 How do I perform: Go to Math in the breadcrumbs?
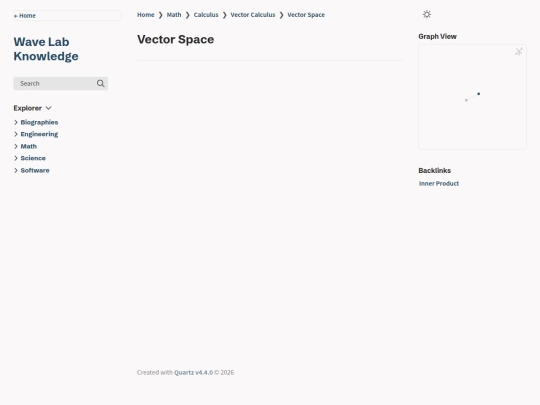click(174, 15)
